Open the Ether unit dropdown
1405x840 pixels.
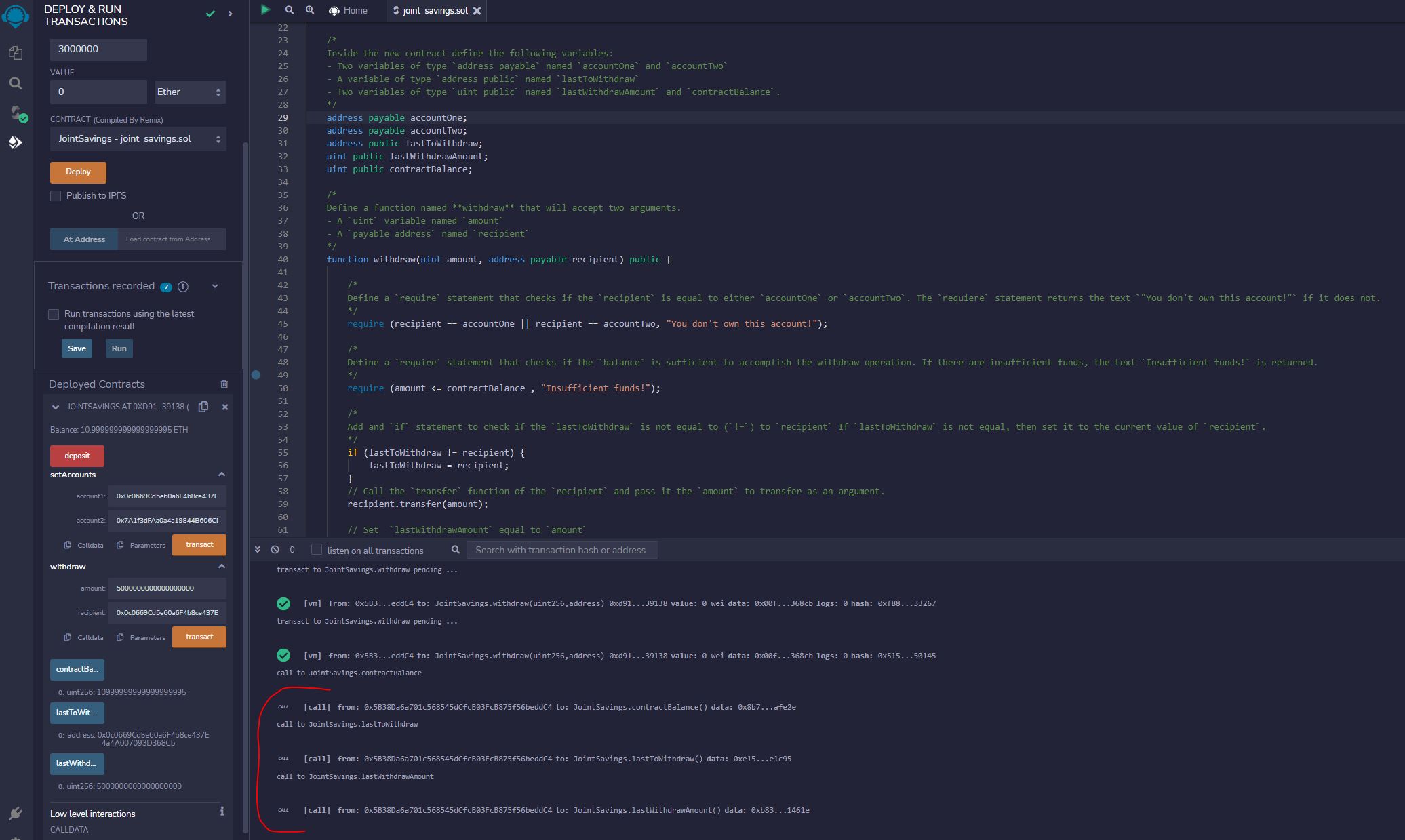[190, 92]
